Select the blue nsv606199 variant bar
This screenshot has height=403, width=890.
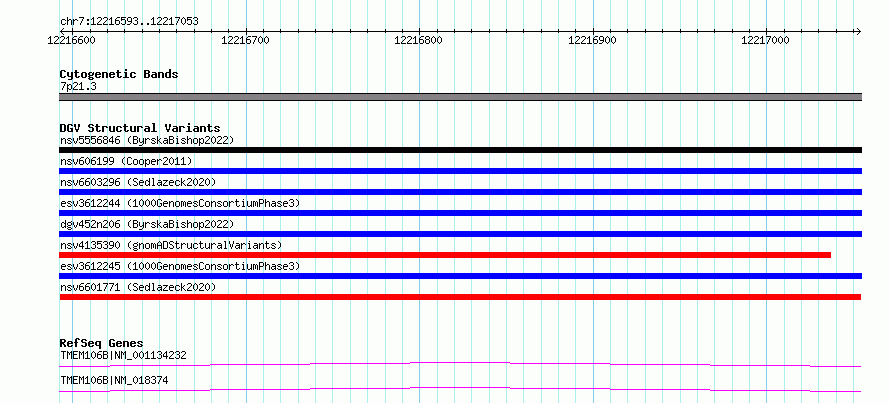pos(461,171)
